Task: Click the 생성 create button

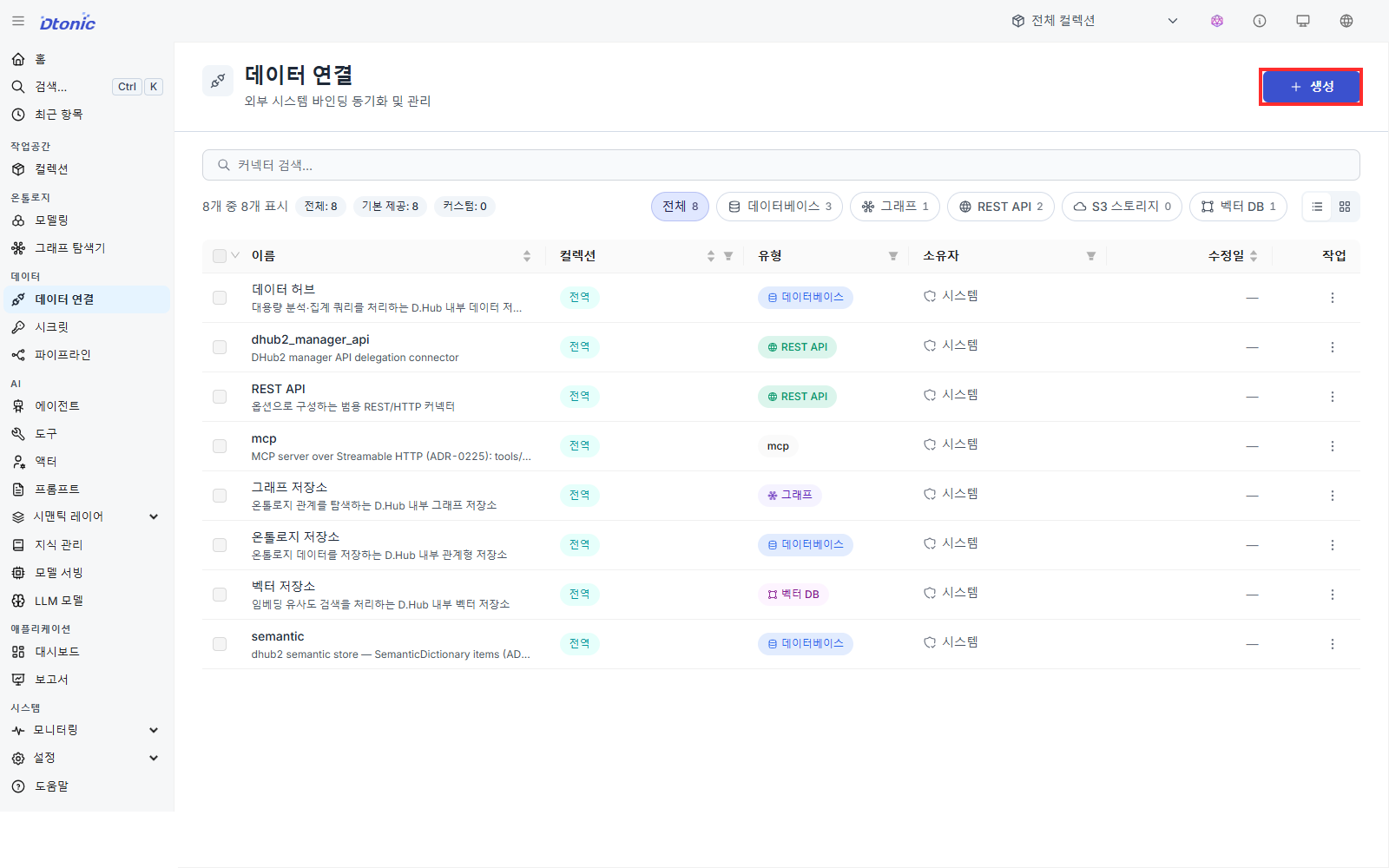Action: (x=1311, y=87)
